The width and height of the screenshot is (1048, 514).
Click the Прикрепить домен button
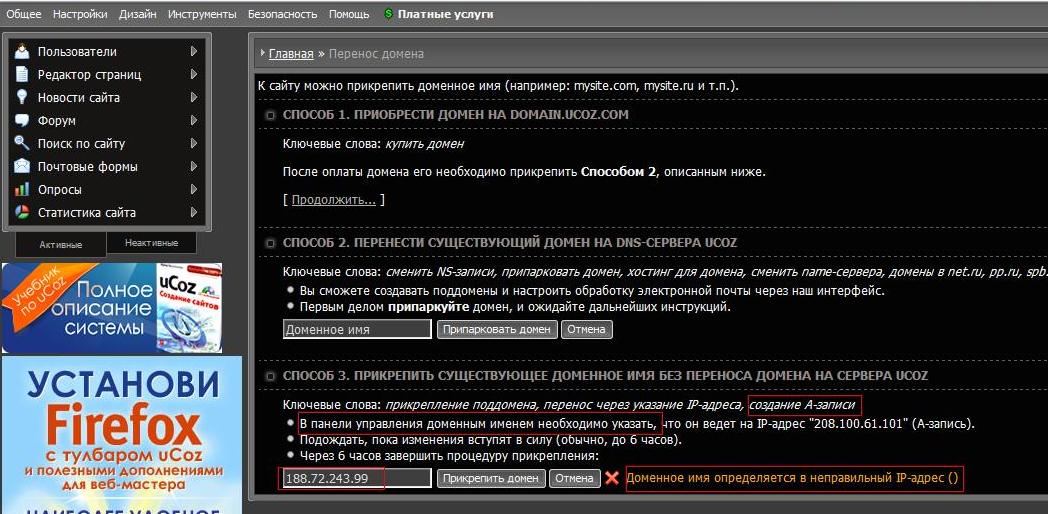[x=491, y=478]
